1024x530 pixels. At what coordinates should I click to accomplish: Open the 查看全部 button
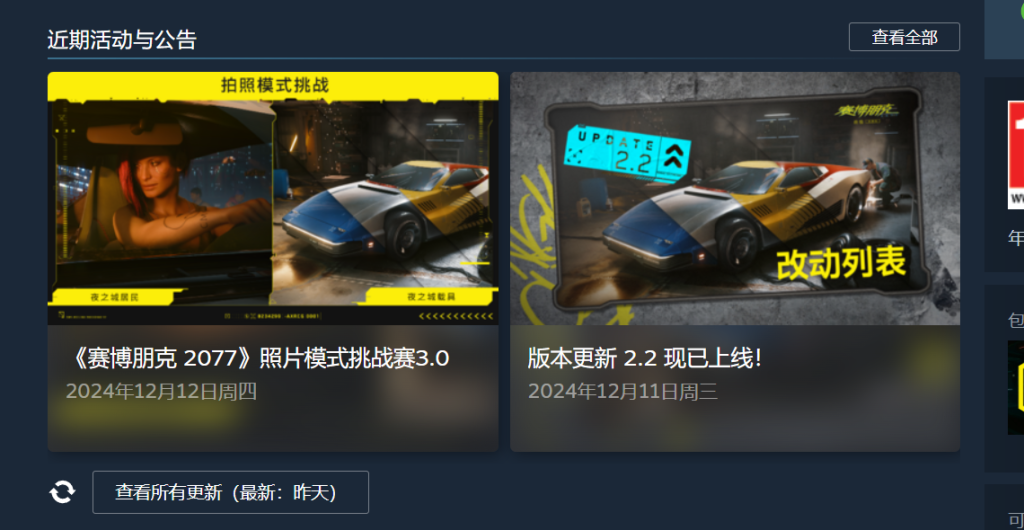coord(904,37)
